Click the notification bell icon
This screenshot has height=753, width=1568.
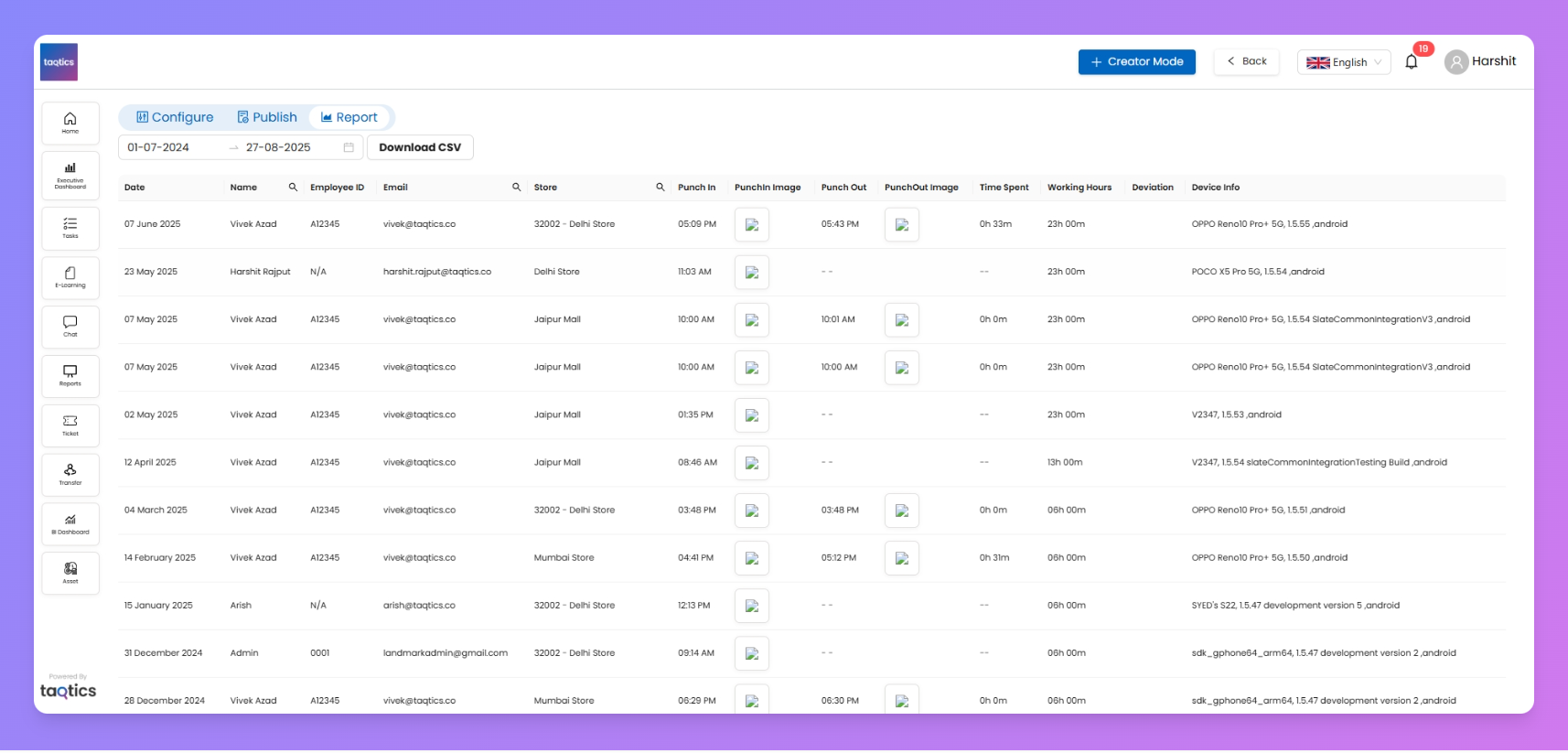tap(1412, 62)
